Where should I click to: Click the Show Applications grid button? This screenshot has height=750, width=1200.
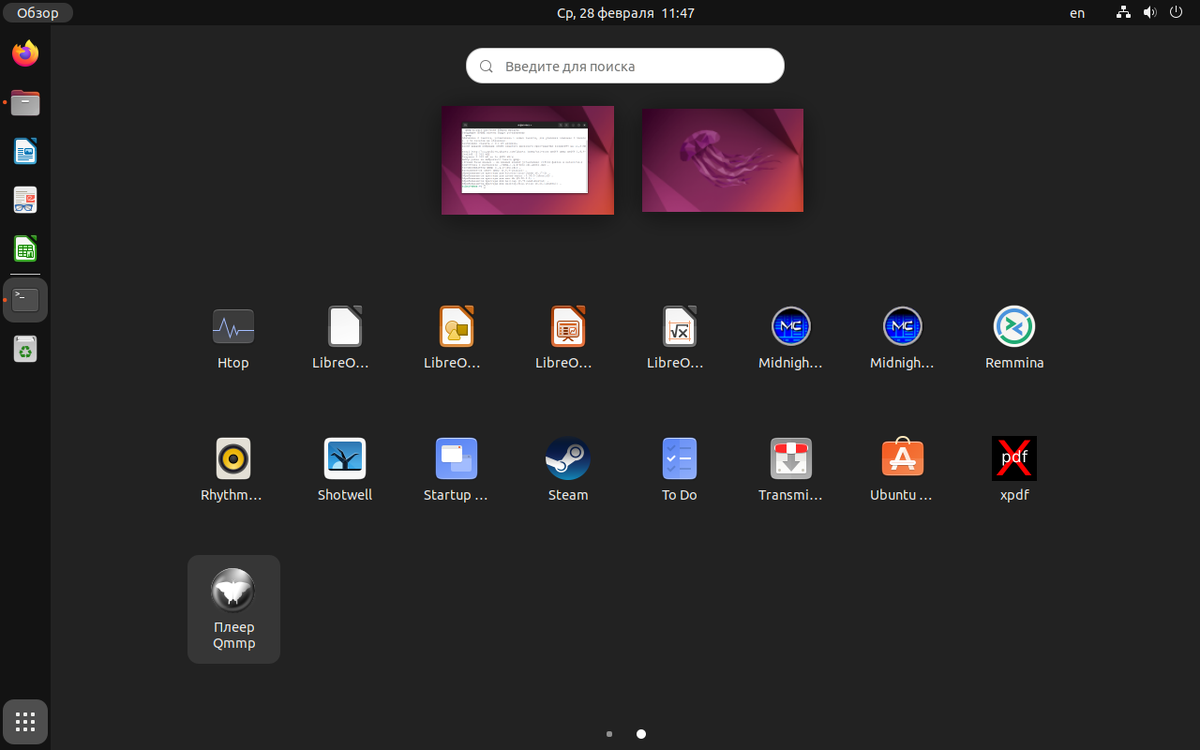(x=25, y=721)
